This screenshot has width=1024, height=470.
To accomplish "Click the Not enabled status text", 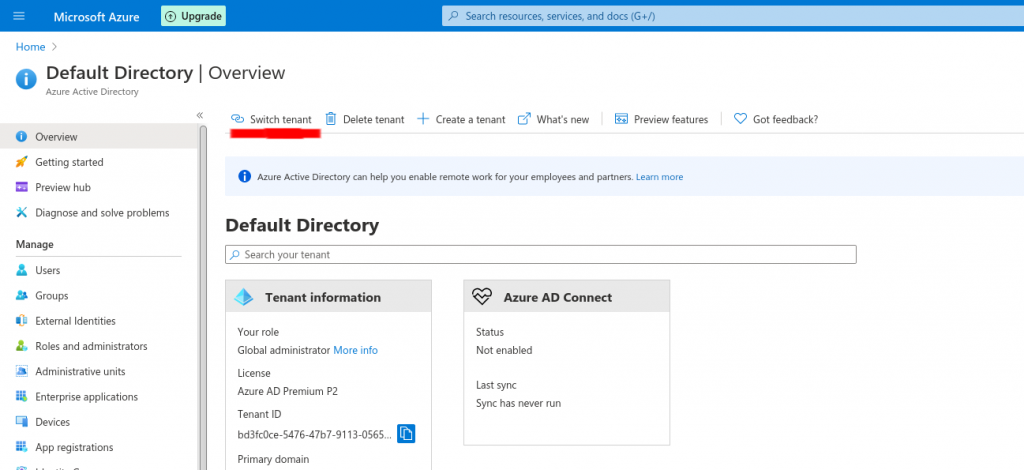I will (504, 351).
